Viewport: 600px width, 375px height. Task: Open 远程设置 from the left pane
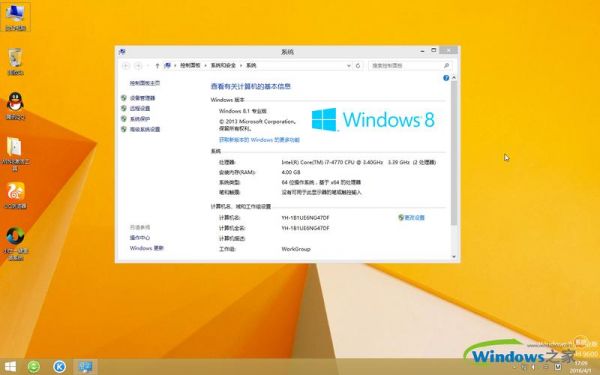(x=140, y=109)
